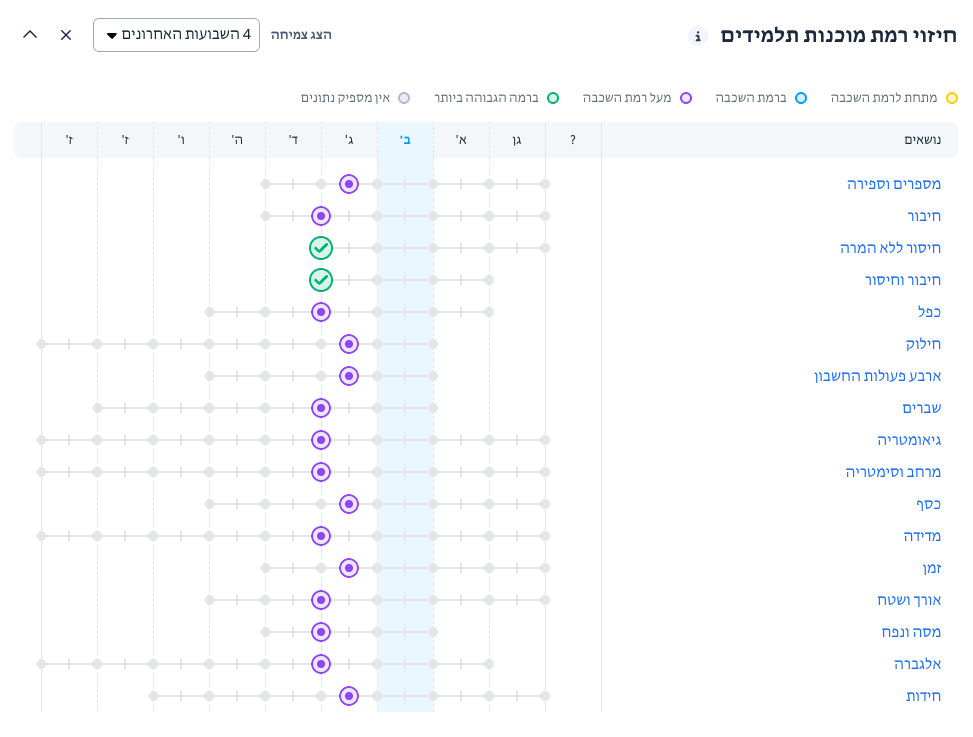
Task: Open the '4 השבועות האחרונים' dropdown
Action: tap(176, 35)
